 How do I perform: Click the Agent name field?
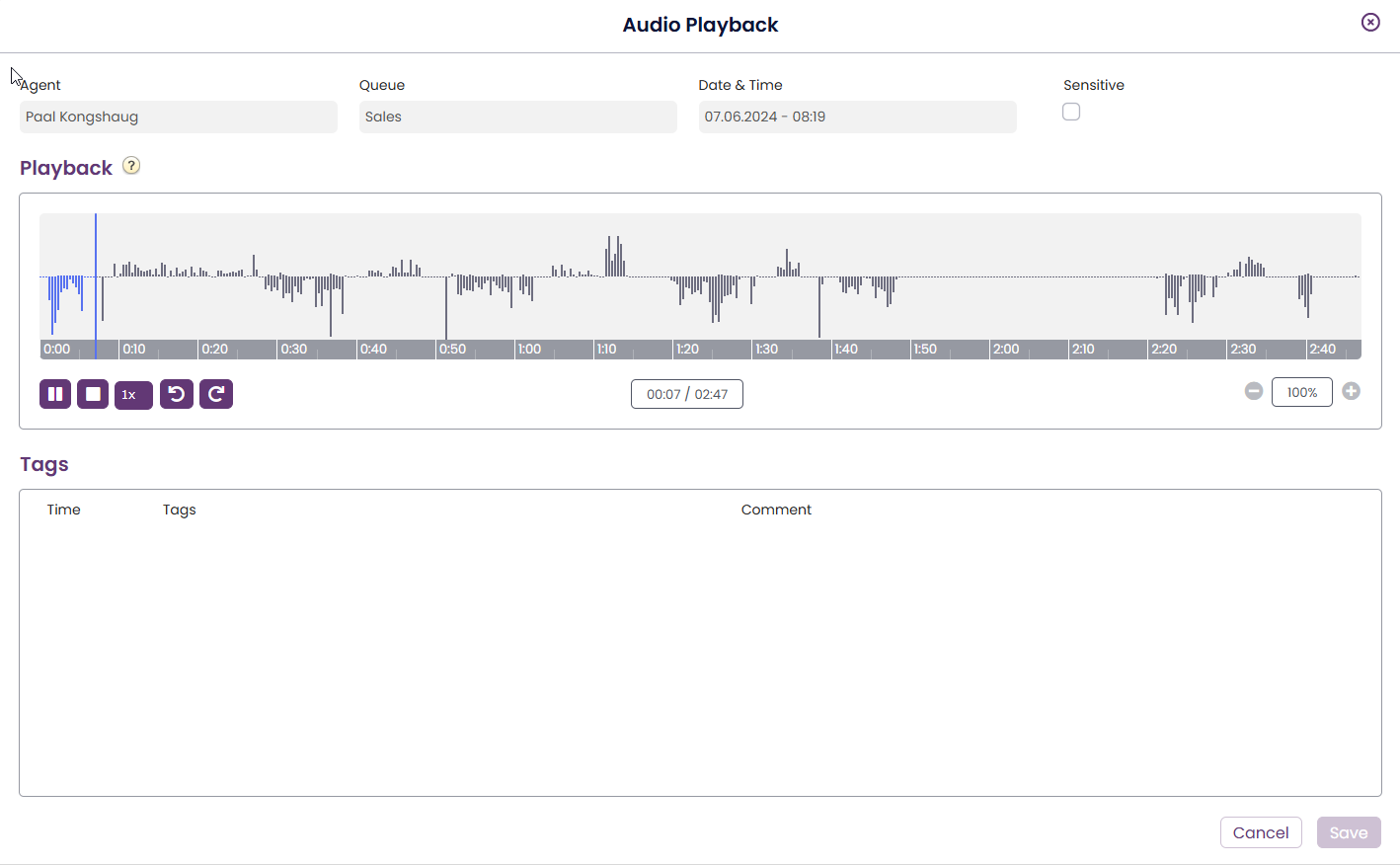(x=179, y=117)
